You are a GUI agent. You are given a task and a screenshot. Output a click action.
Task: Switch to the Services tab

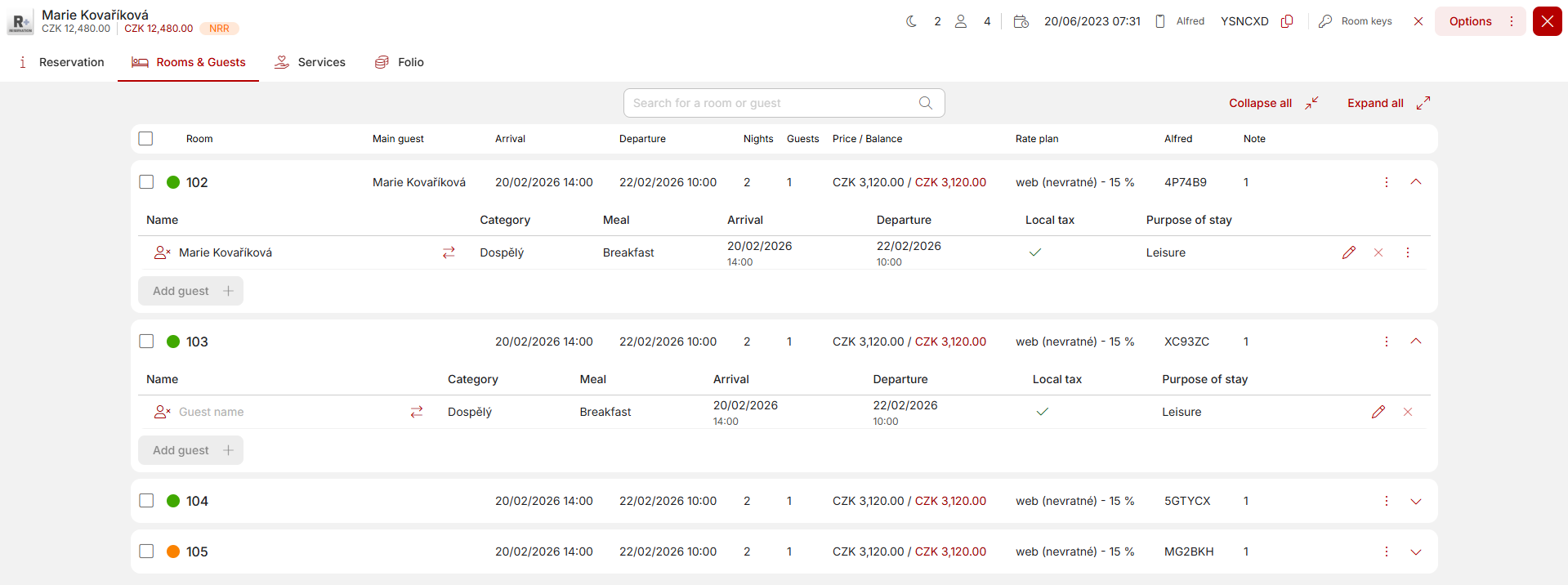pos(310,62)
